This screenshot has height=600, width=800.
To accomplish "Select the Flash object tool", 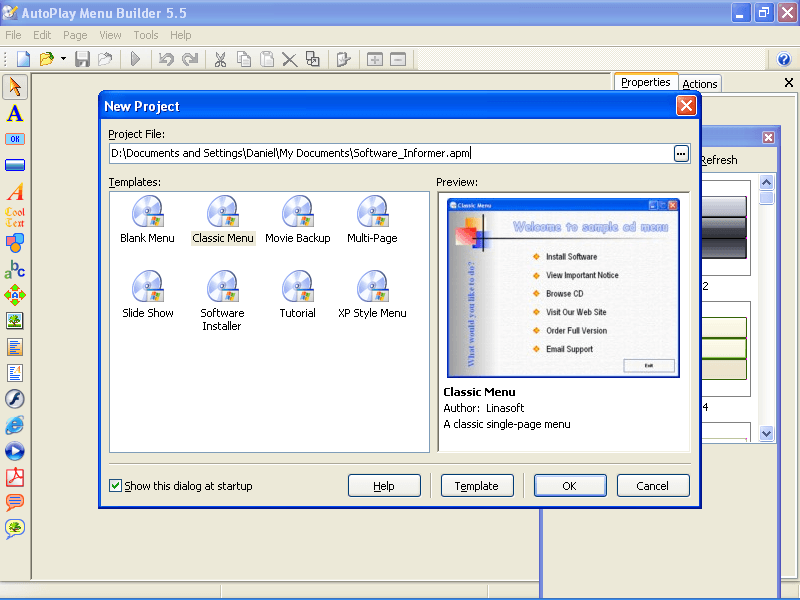I will pos(15,398).
